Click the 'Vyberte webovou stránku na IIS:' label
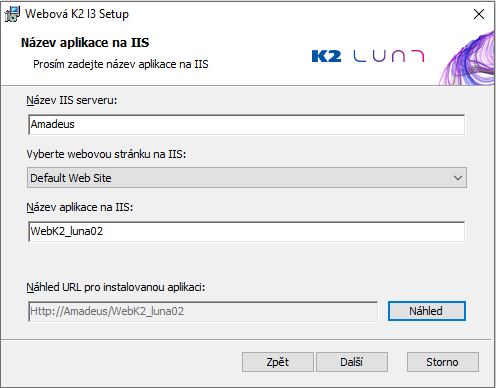This screenshot has width=496, height=388. point(106,154)
